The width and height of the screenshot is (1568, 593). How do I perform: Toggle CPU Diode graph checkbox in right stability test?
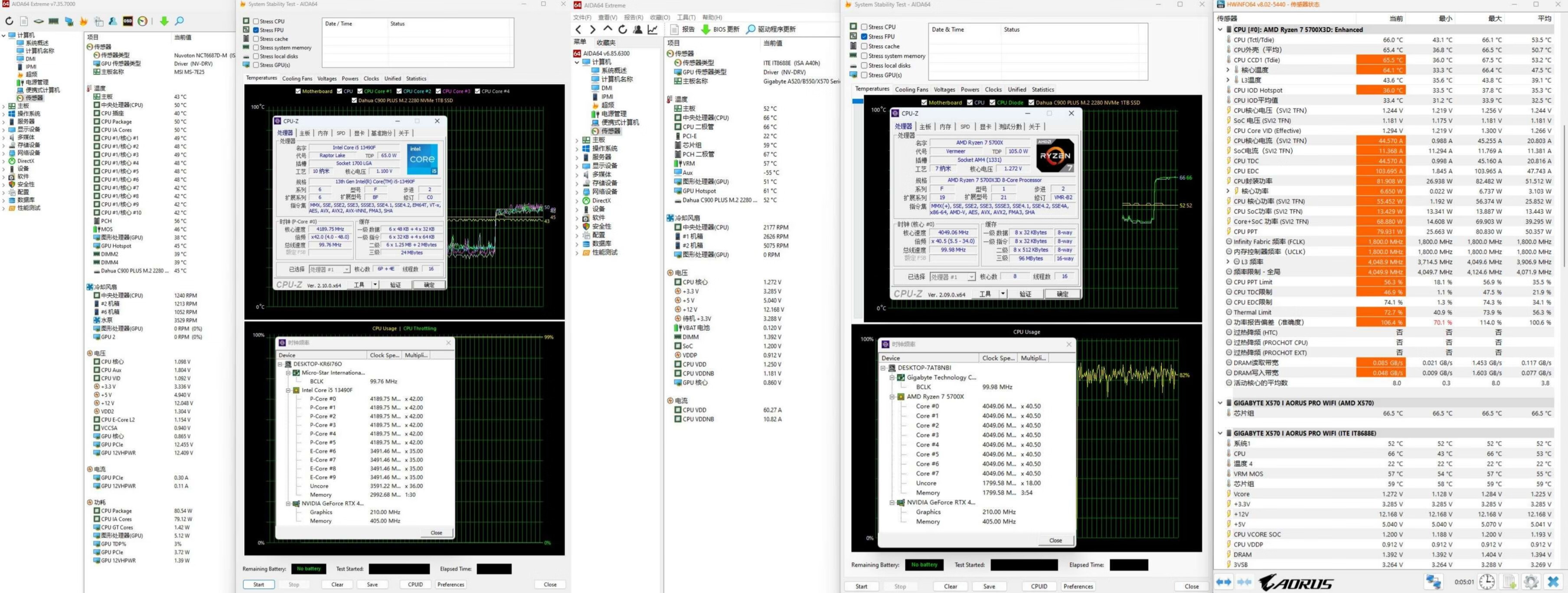pos(993,102)
